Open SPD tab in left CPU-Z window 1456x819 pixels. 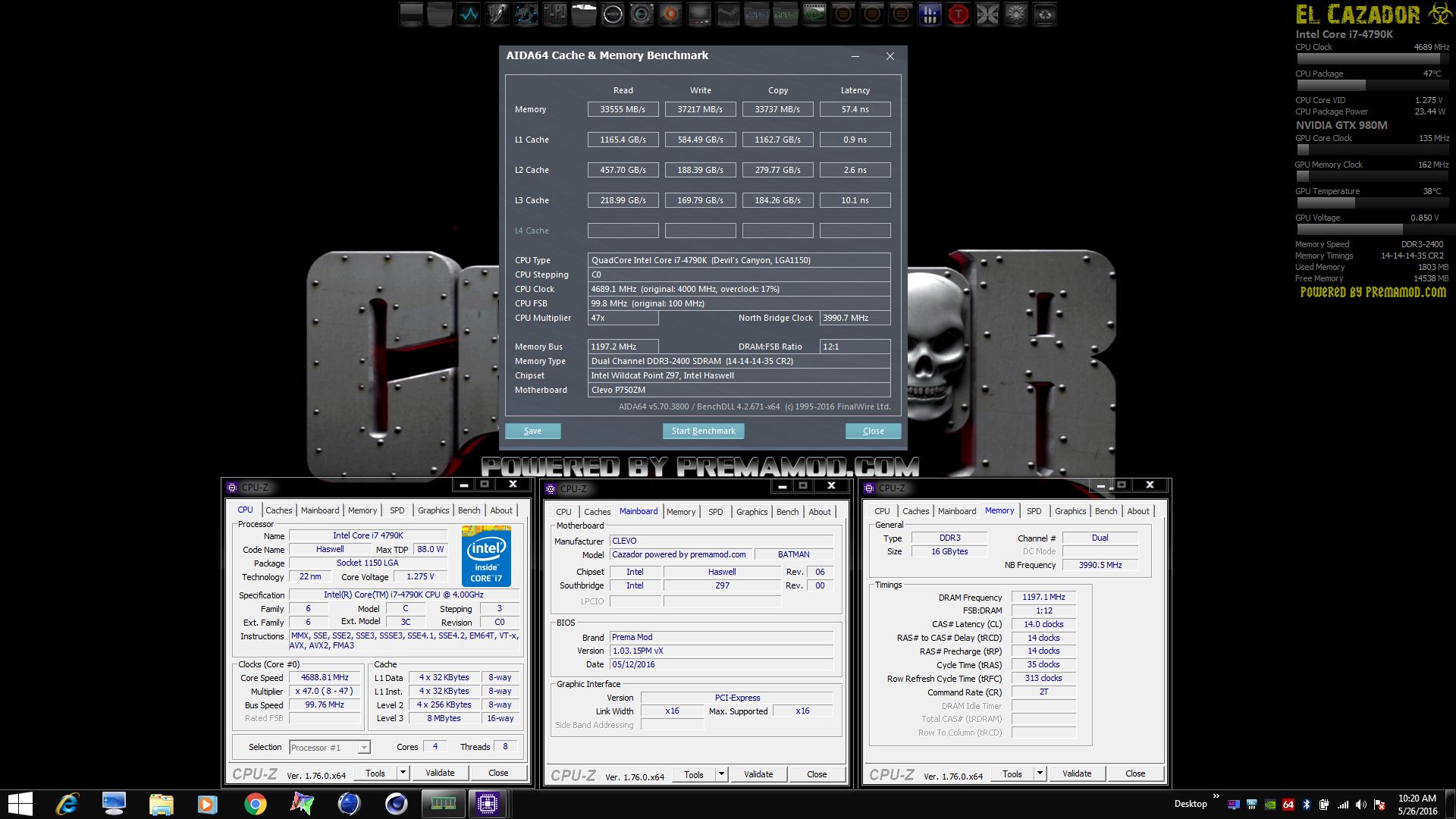[397, 510]
